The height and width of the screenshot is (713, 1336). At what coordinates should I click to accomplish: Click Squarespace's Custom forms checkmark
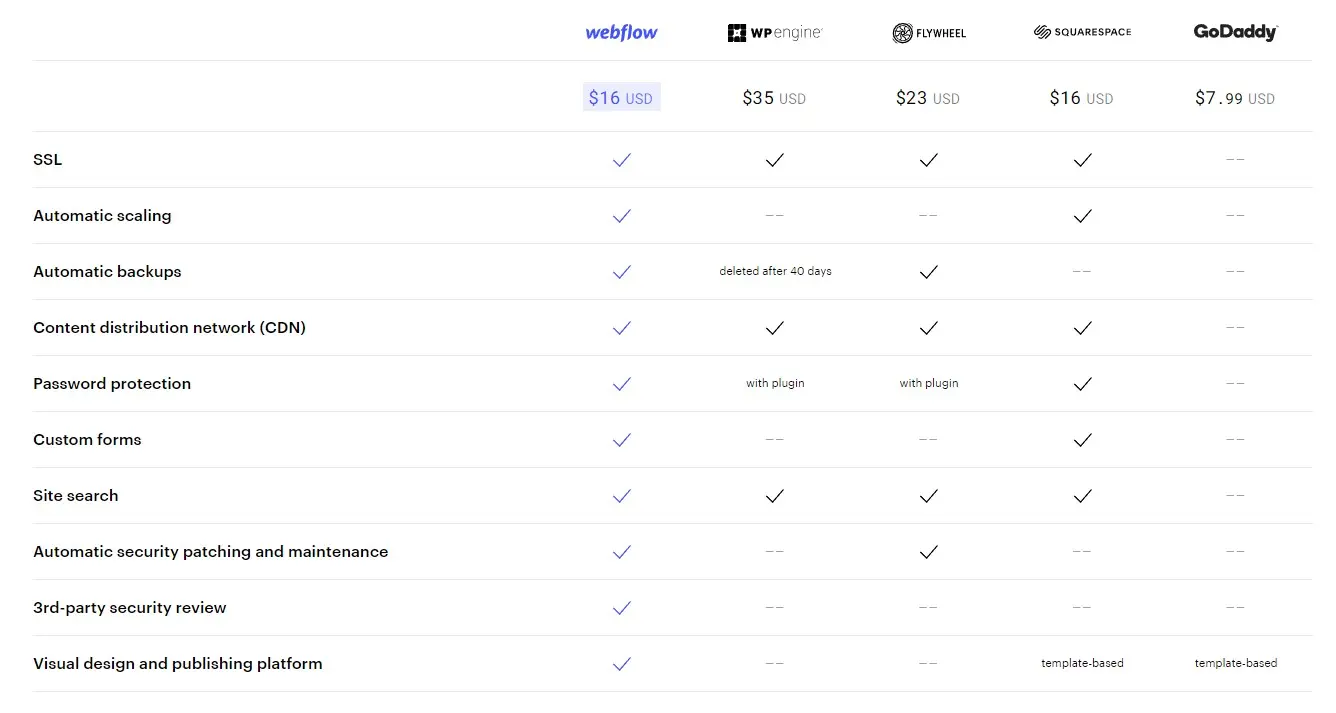[x=1082, y=440]
